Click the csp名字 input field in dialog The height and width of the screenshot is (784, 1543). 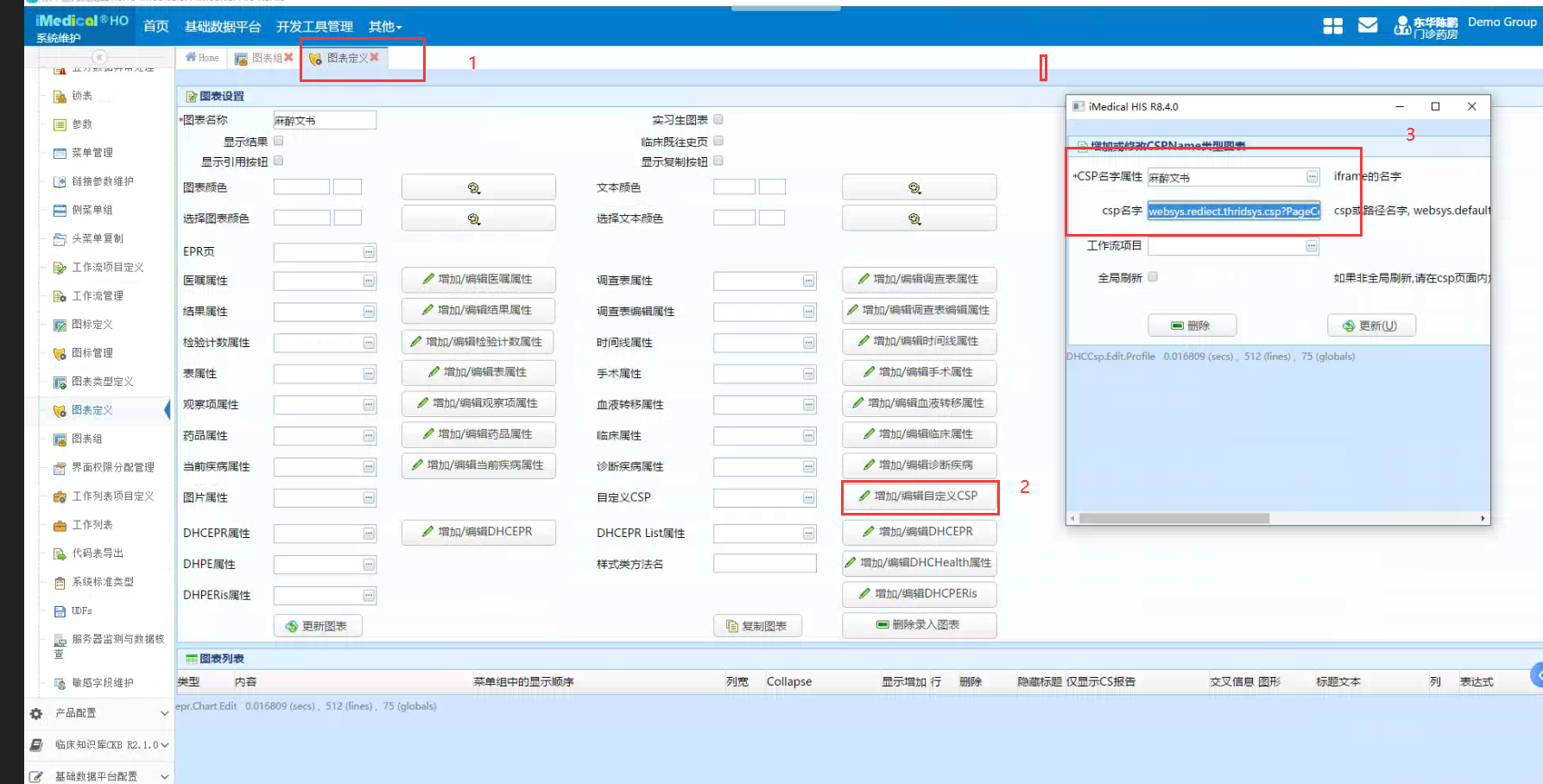[1234, 211]
